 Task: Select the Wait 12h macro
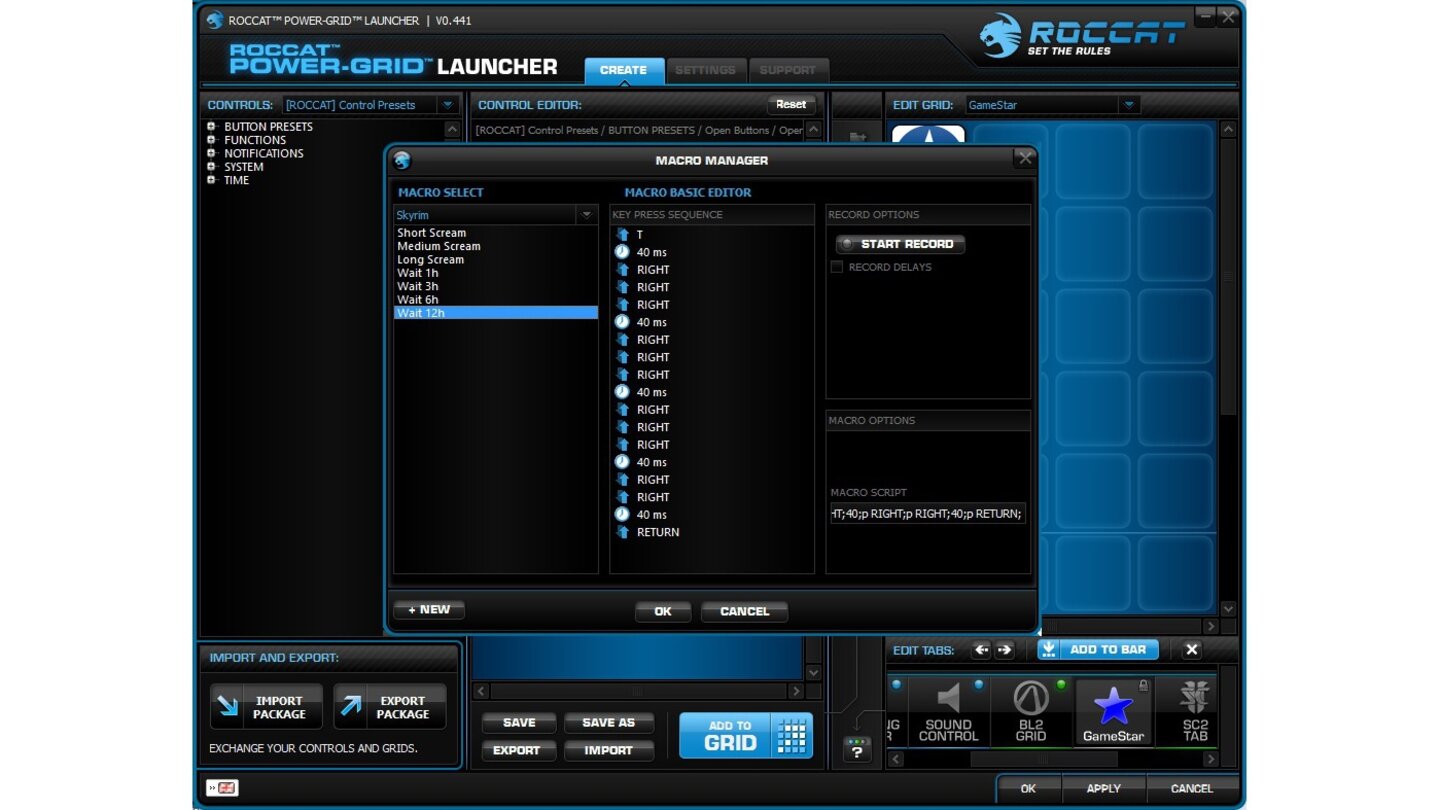496,313
